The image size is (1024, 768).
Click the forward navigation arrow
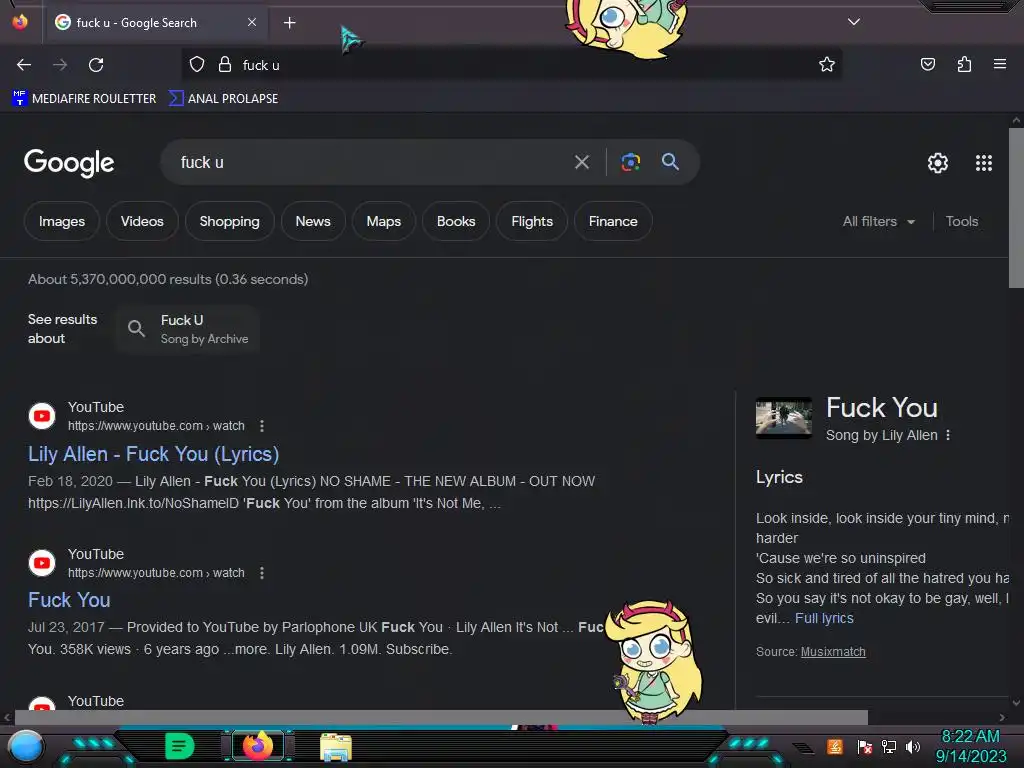pos(60,65)
